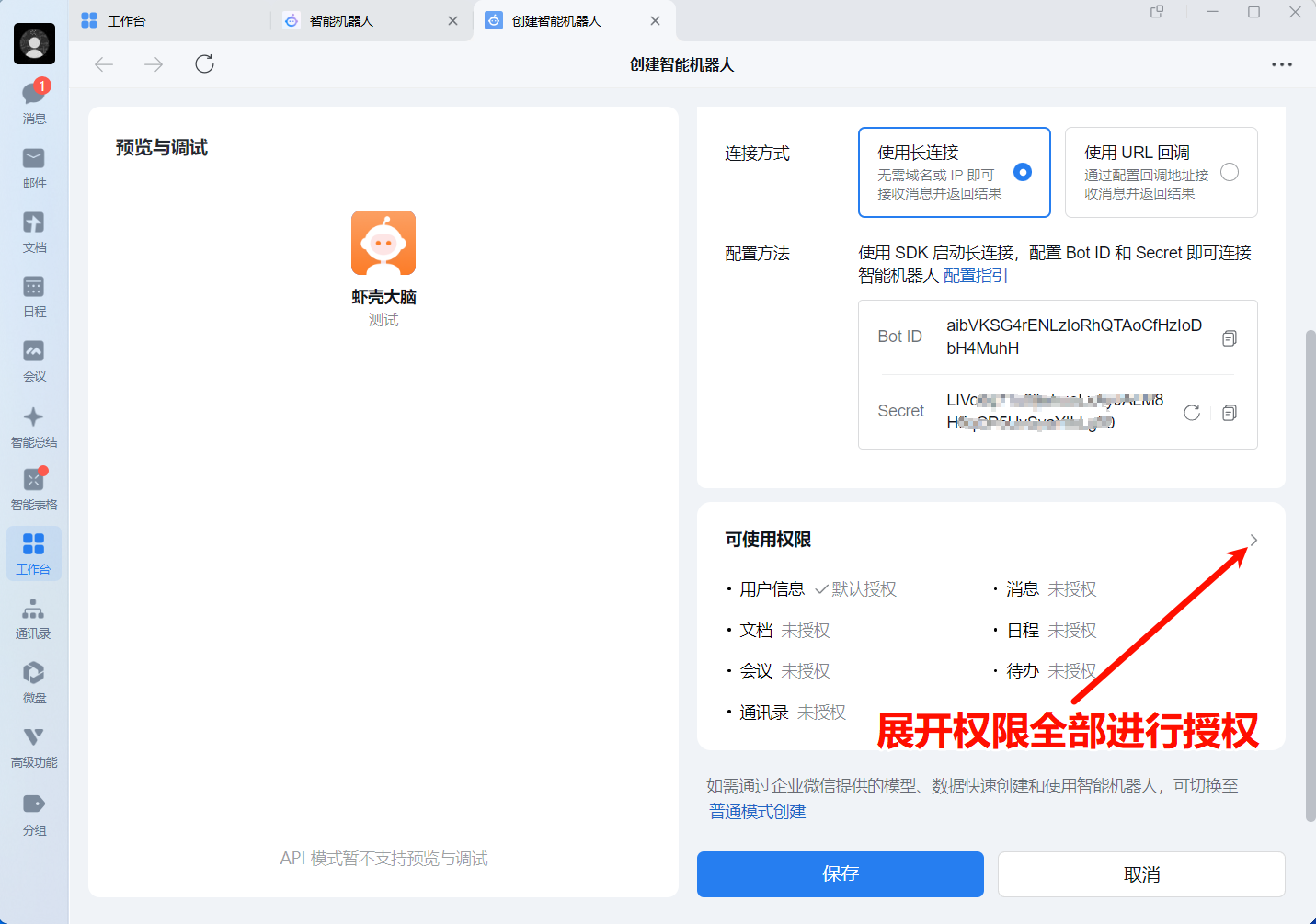This screenshot has height=924, width=1316.
Task: Open the 日程 calendar icon
Action: (x=34, y=296)
